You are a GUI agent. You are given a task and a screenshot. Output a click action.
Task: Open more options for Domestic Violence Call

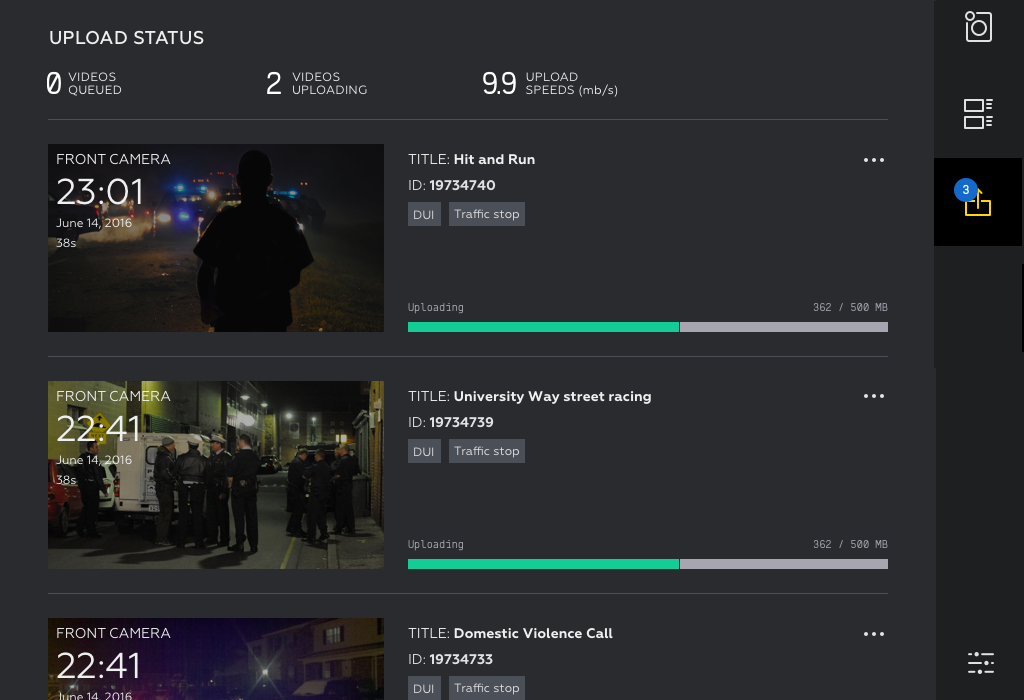874,634
